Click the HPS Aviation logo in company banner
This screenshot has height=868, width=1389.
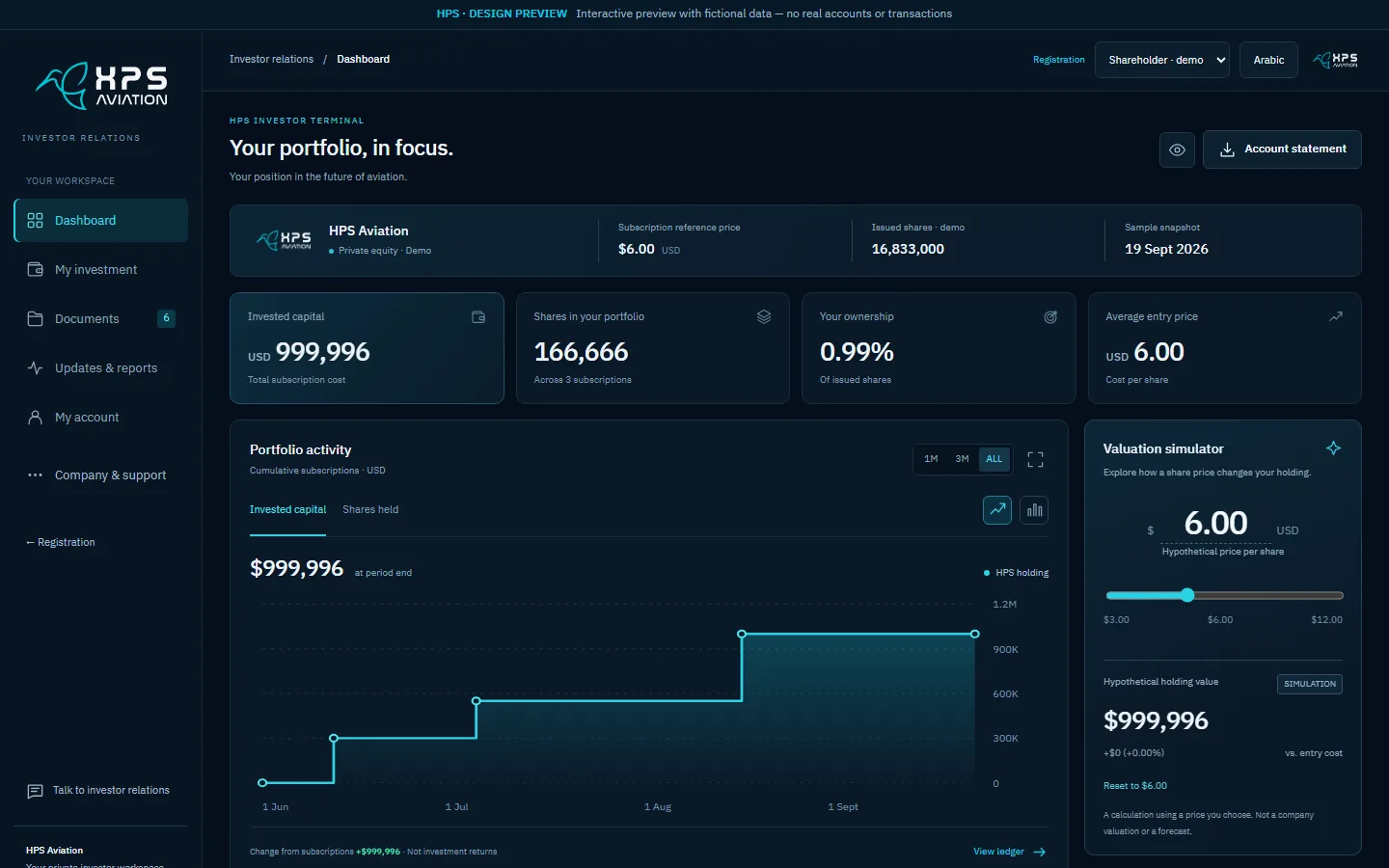tap(285, 240)
